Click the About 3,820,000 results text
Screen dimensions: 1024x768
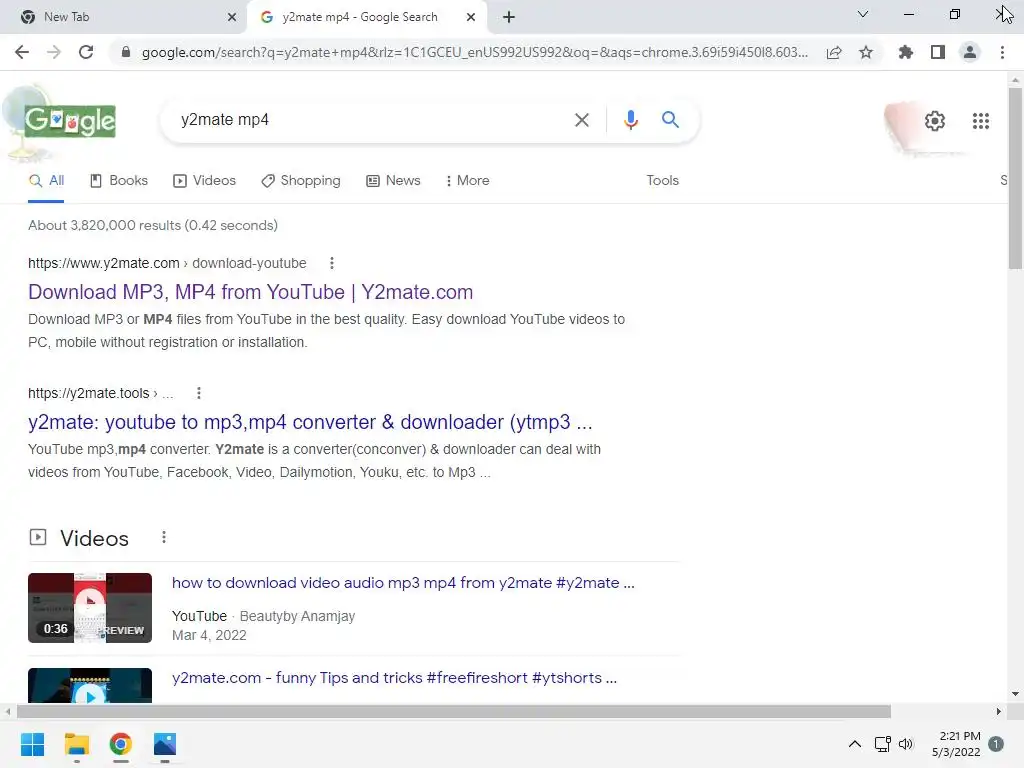tap(153, 225)
